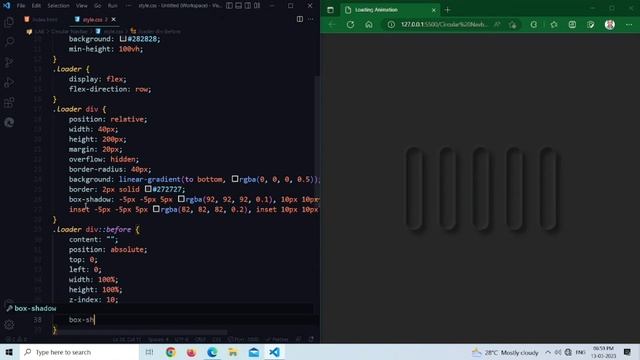Click the rgba(82, 82, 82, 0.2) swatch
The height and width of the screenshot is (360, 640).
tap(156, 209)
